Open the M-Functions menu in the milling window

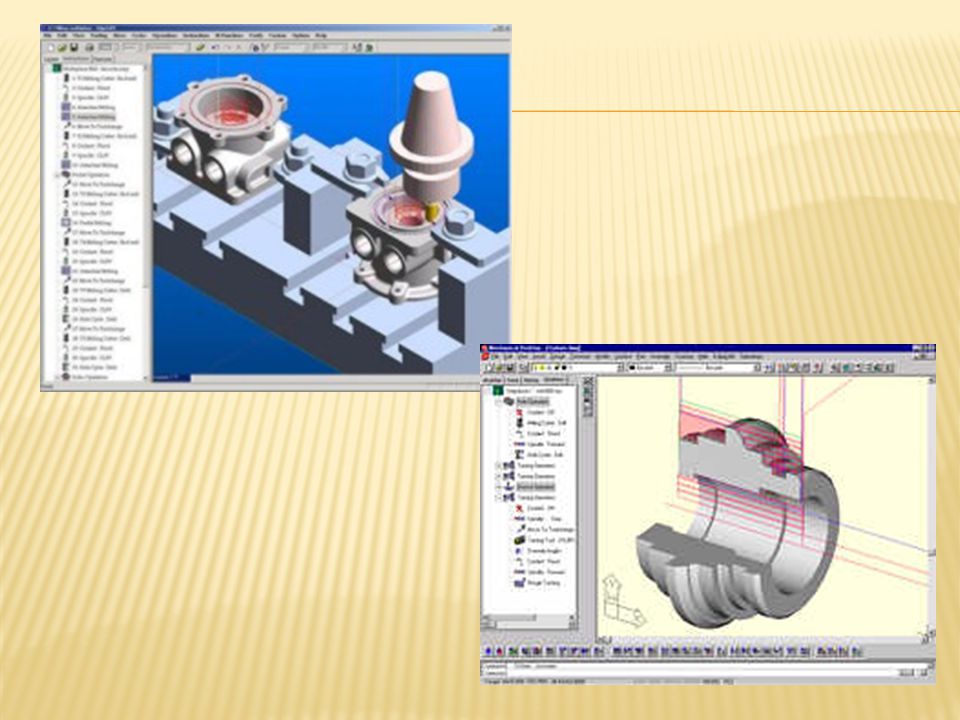[229, 36]
